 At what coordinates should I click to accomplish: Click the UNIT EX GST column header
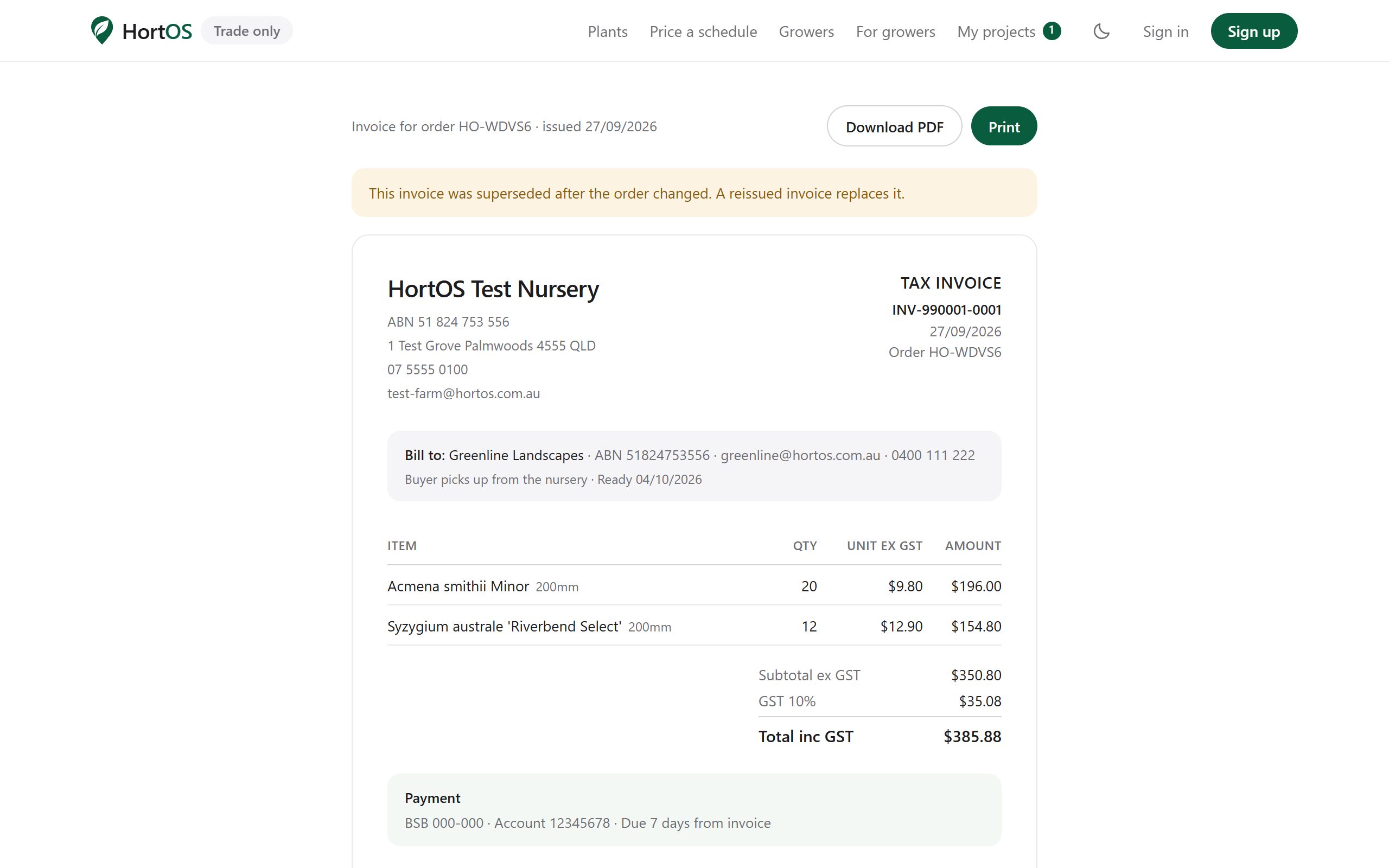click(x=884, y=546)
